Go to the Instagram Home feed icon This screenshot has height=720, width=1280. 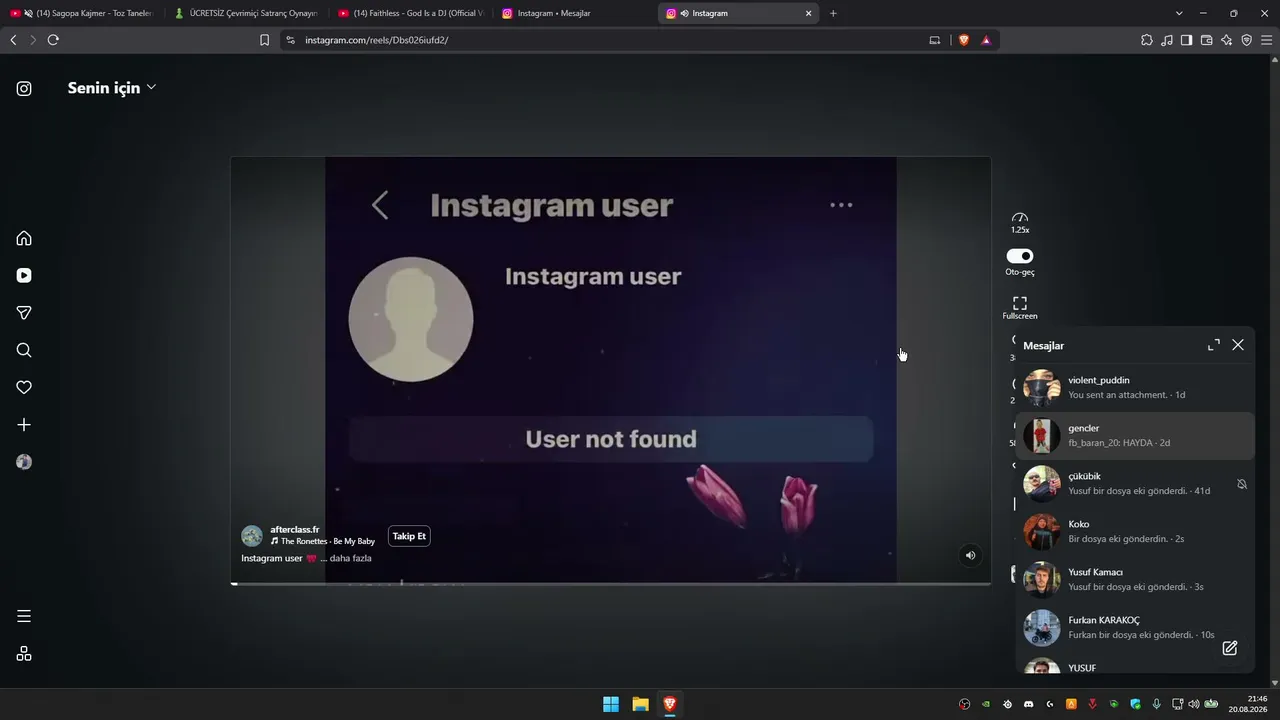24,238
